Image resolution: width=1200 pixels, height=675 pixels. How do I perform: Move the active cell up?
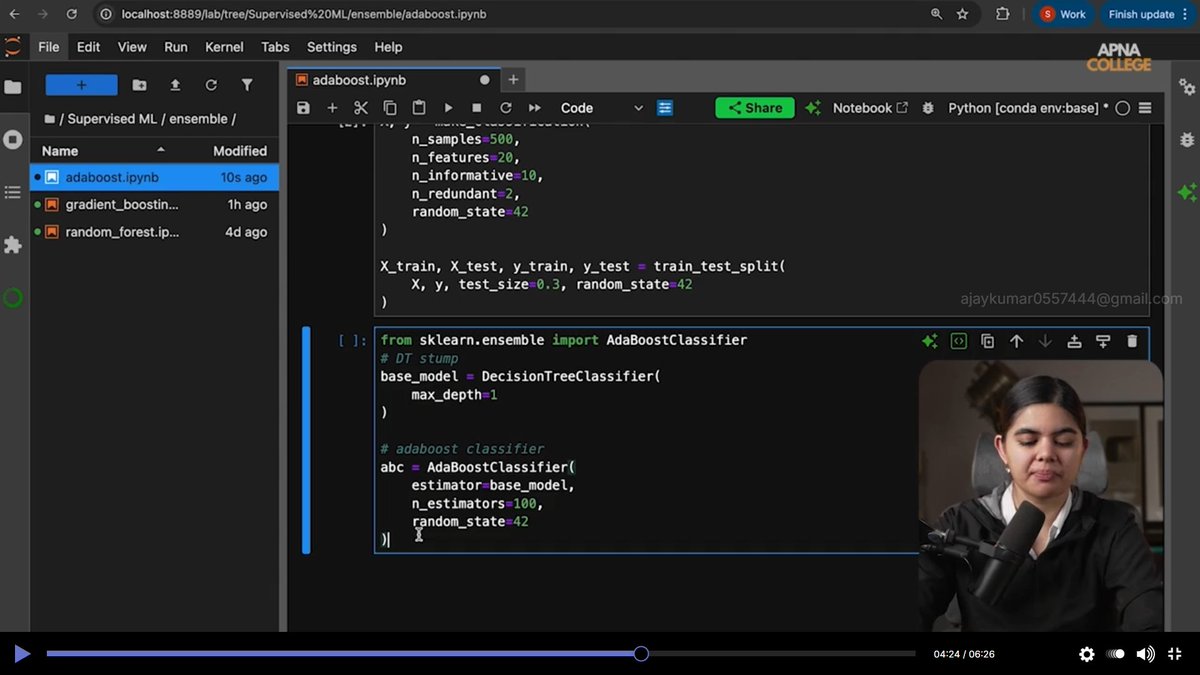click(1016, 341)
